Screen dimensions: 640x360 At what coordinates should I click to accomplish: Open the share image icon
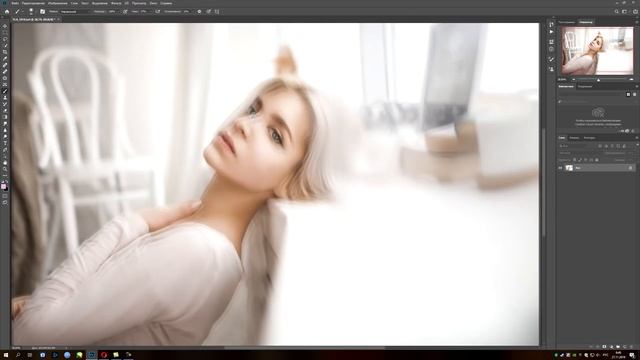coord(635,12)
